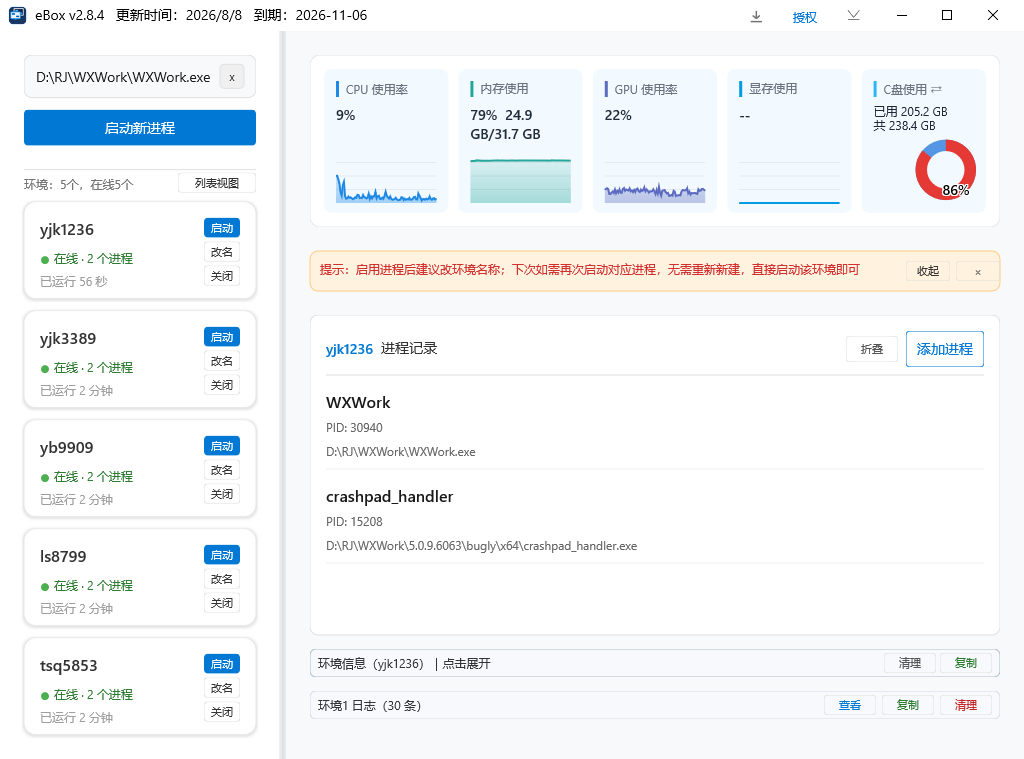Click the eBox app logo icon
Screen dimensions: 1024x759
click(x=18, y=15)
